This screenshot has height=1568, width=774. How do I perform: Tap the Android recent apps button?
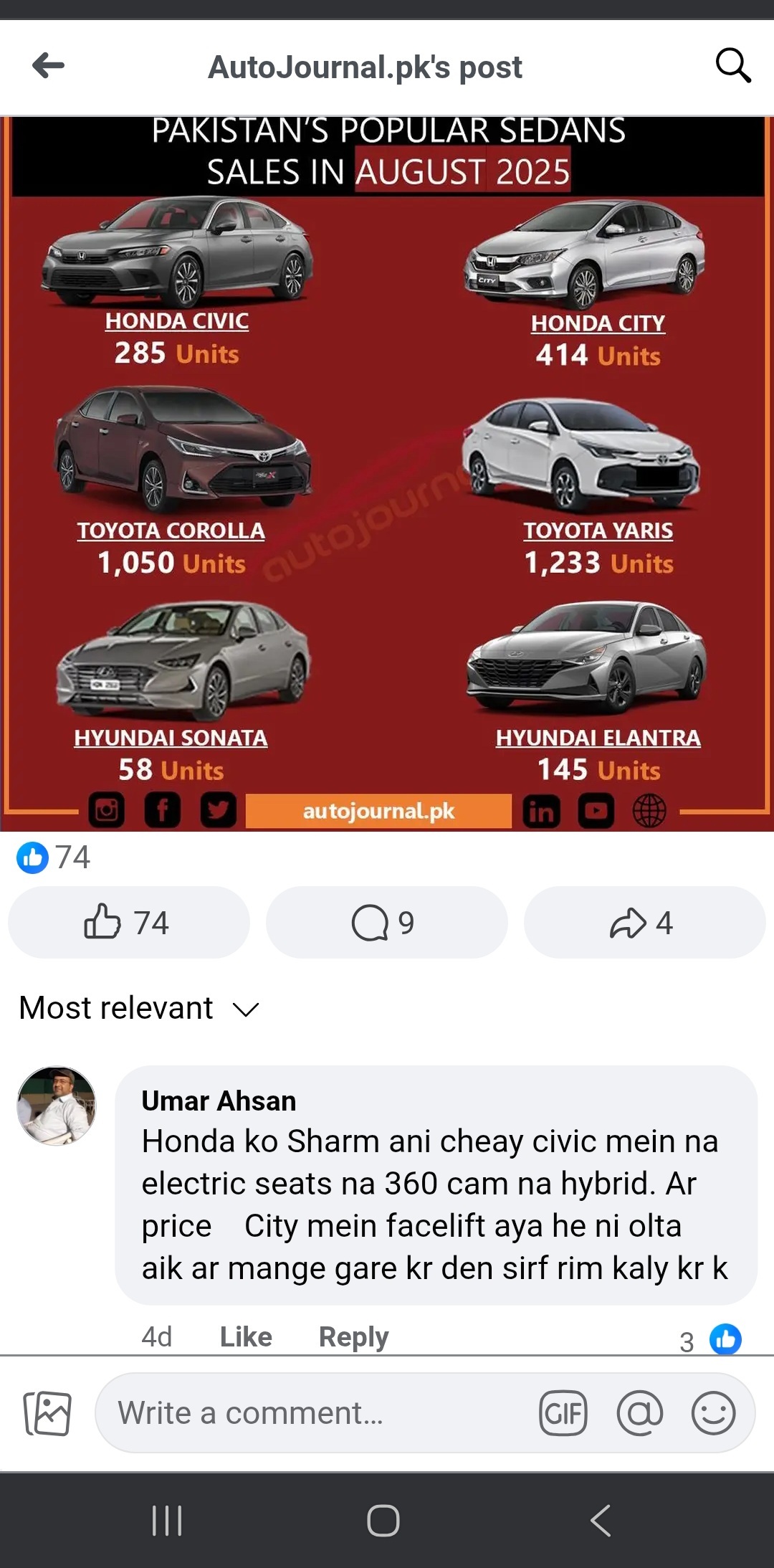[x=167, y=1520]
